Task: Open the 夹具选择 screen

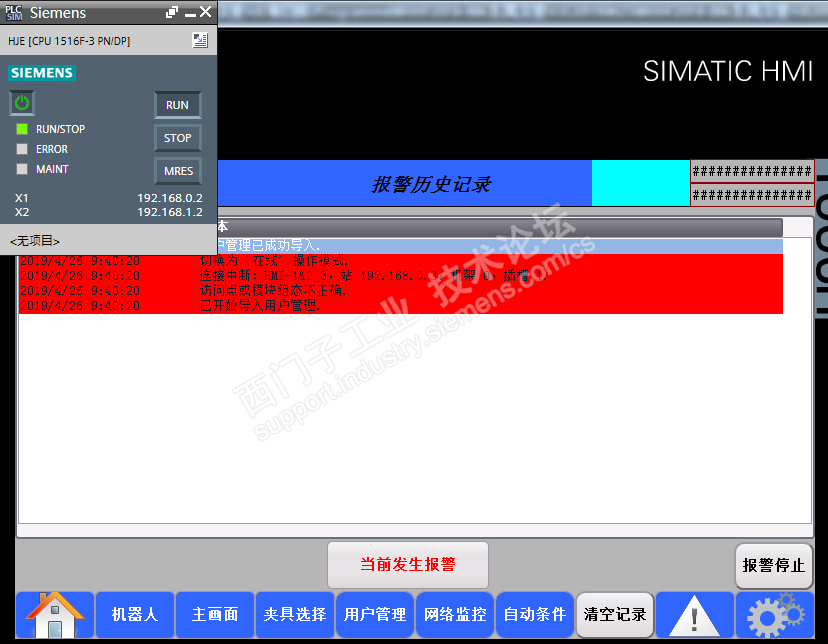Action: 295,615
